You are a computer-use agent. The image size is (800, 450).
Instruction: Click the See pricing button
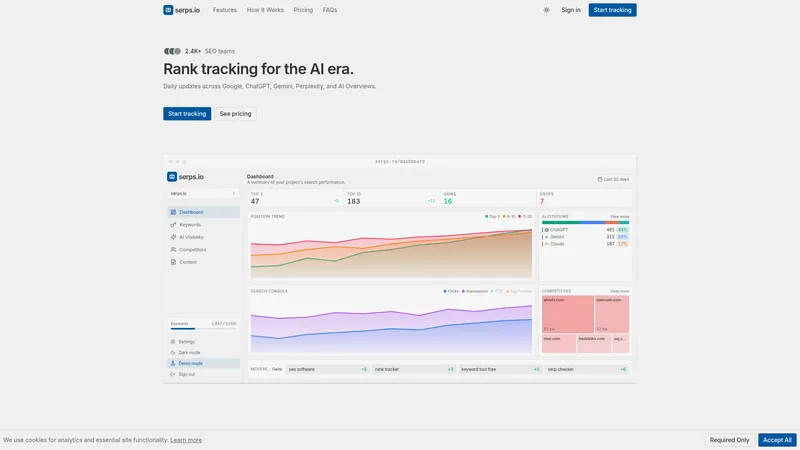coord(235,114)
